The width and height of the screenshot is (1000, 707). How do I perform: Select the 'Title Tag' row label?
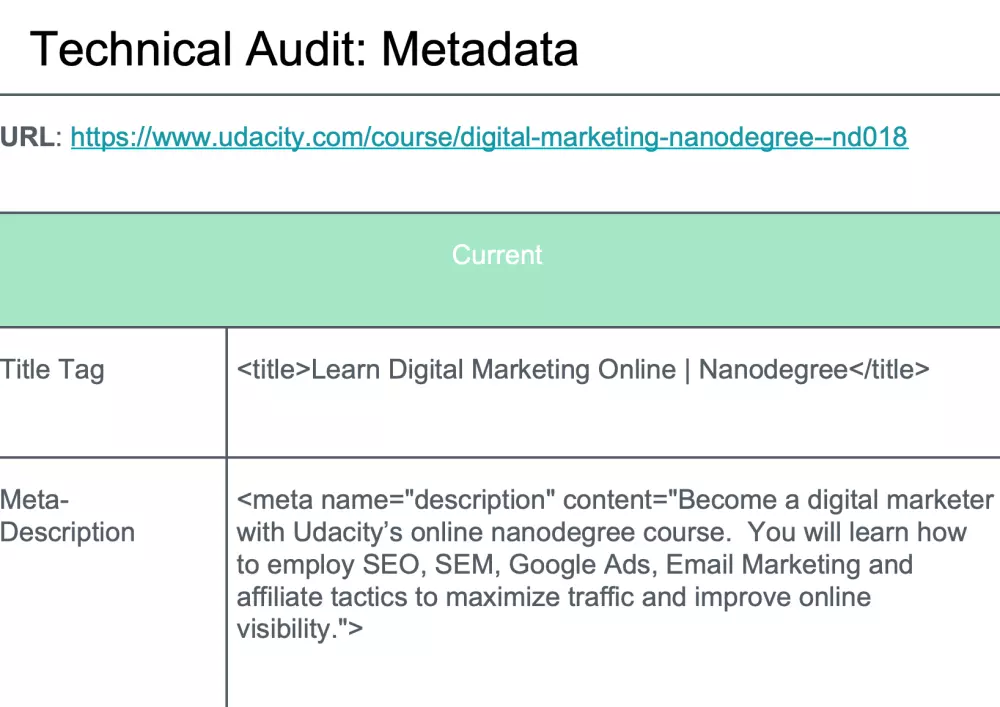tap(52, 370)
